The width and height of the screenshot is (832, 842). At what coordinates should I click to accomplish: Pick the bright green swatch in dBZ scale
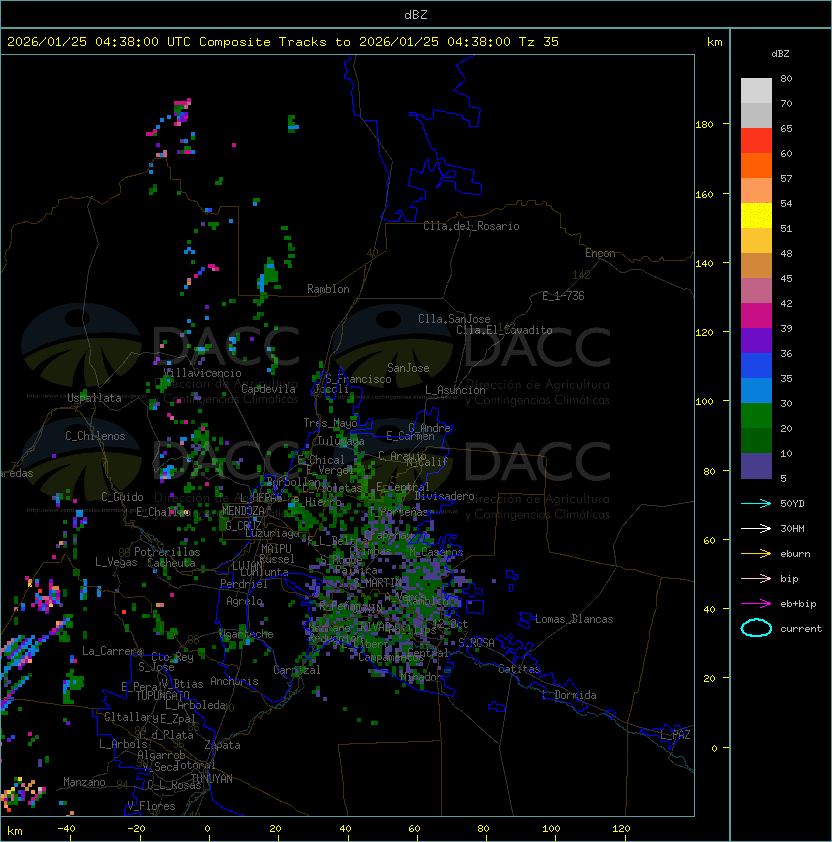coord(756,416)
